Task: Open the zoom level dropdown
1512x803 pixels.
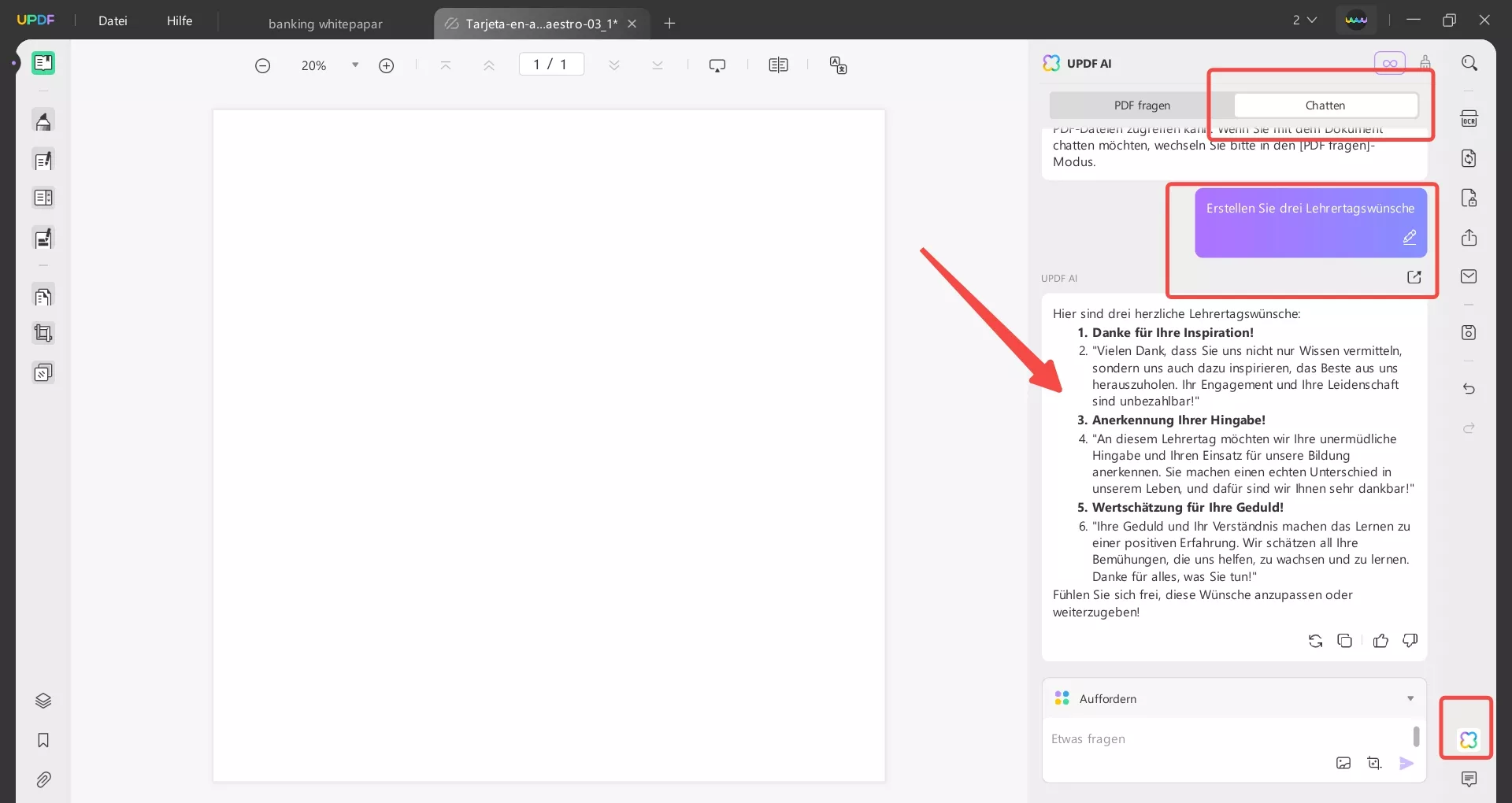Action: point(355,65)
